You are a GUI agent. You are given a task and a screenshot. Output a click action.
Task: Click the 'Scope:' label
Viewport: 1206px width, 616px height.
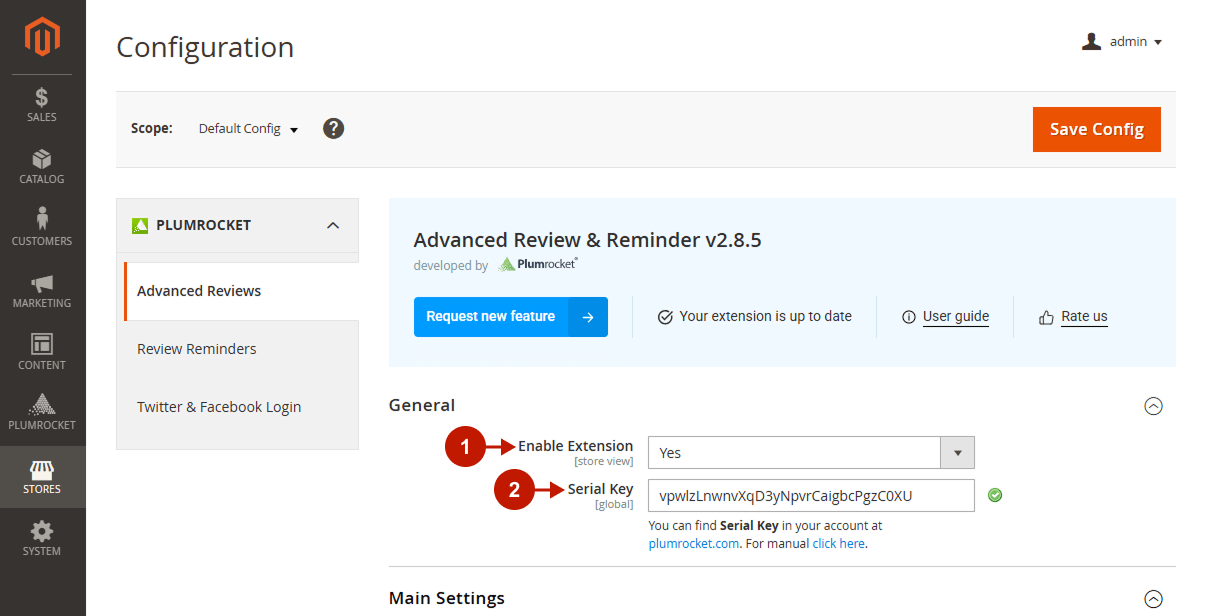point(152,129)
